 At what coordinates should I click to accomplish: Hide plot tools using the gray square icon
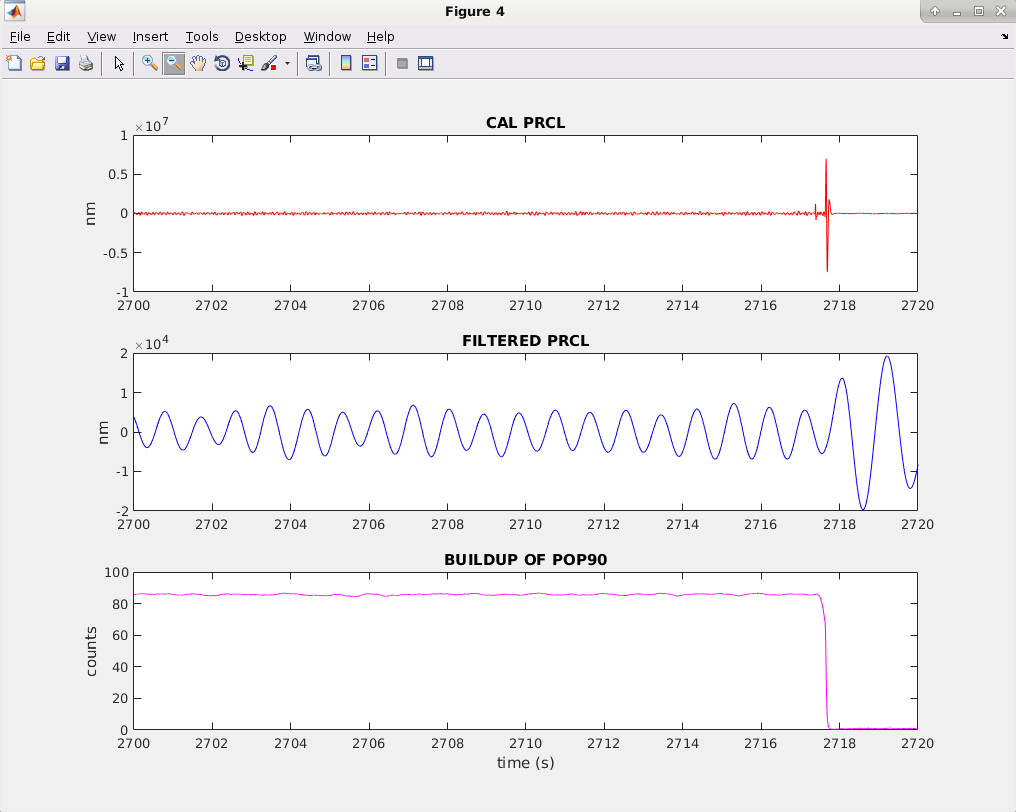click(402, 64)
